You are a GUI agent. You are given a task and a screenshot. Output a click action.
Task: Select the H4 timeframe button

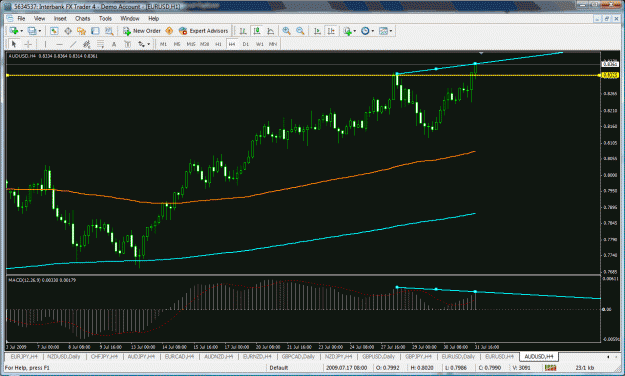[x=232, y=44]
